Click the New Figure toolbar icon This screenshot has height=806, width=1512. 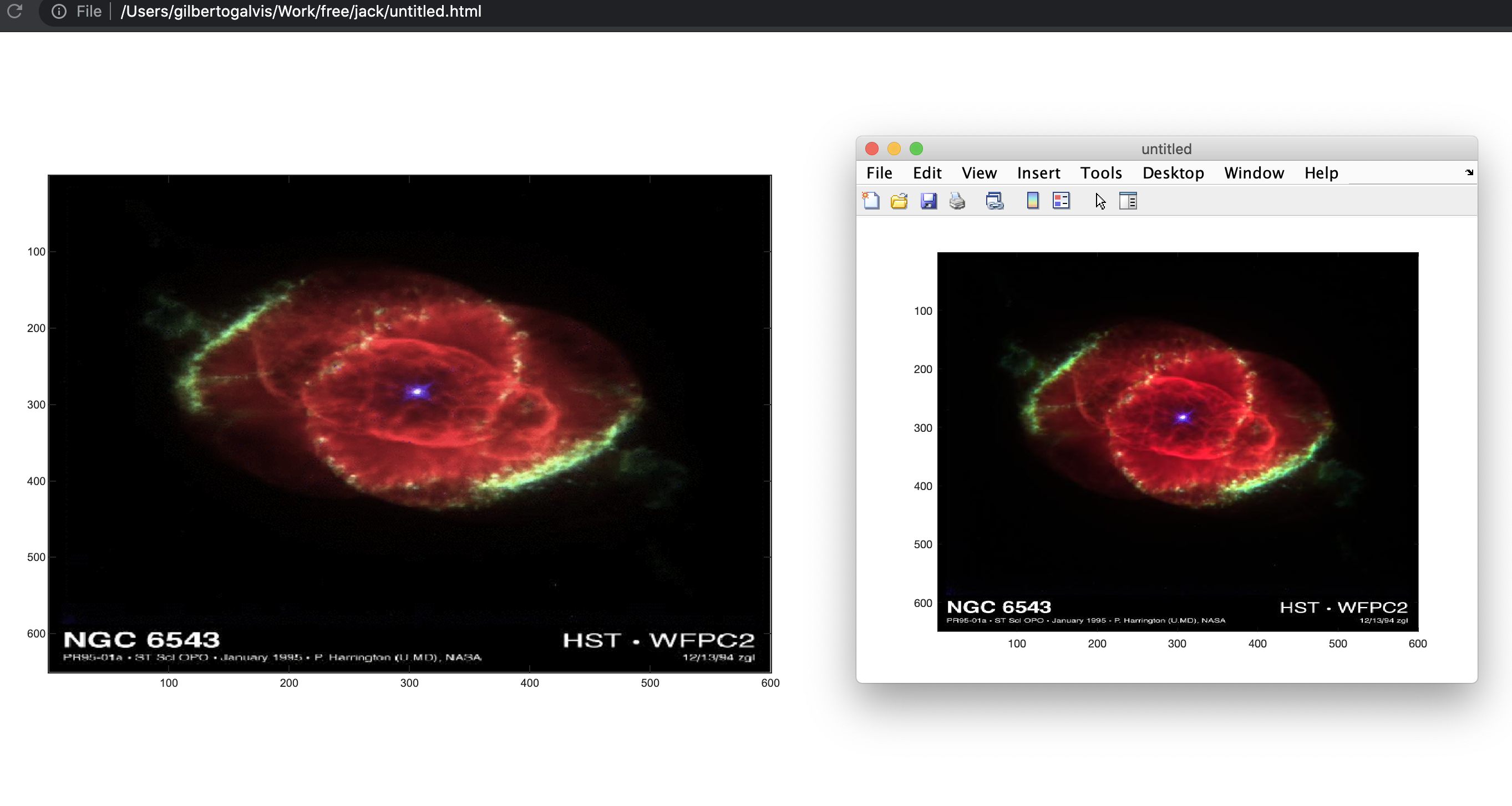[871, 201]
